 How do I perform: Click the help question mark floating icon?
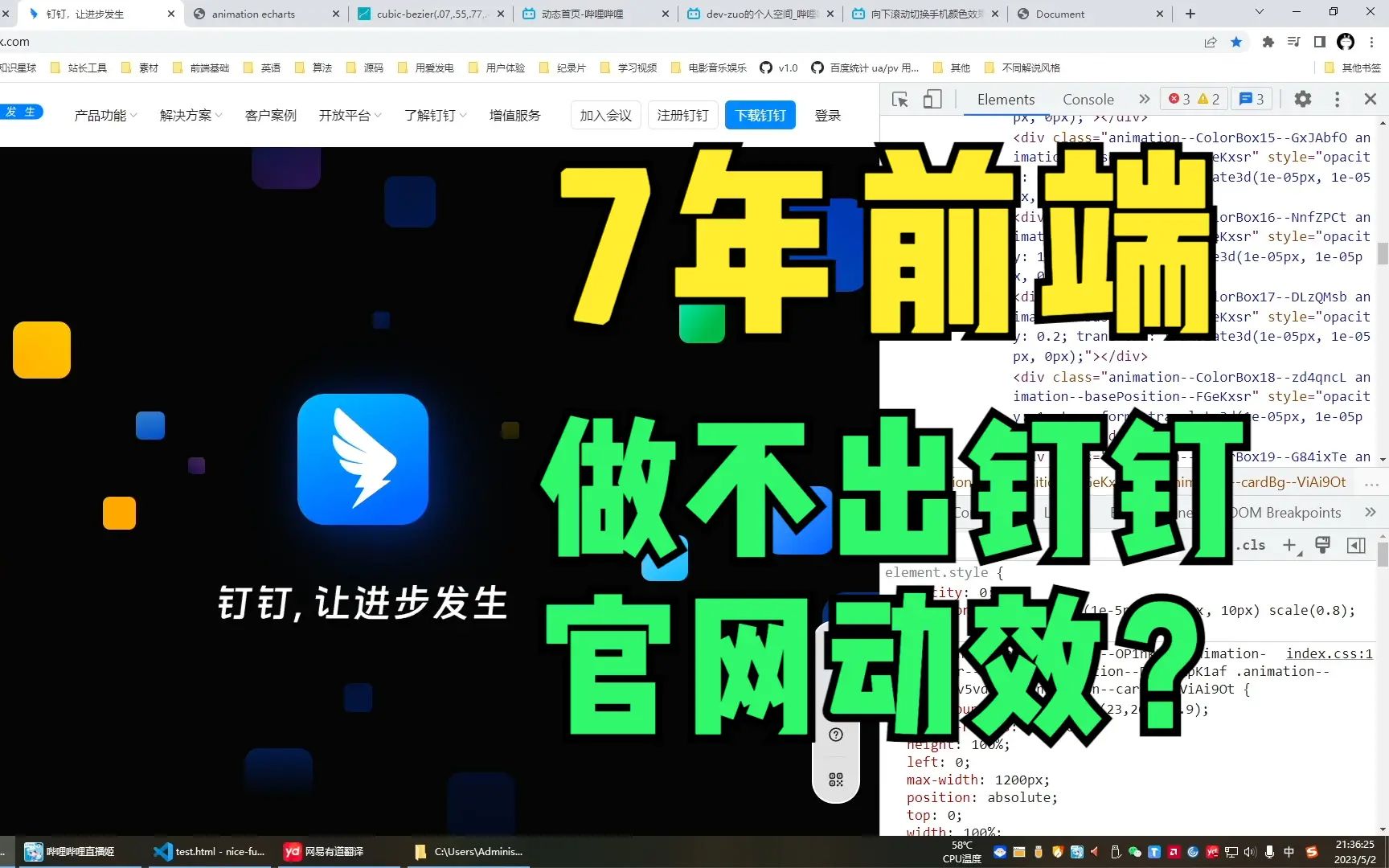pyautogui.click(x=836, y=735)
